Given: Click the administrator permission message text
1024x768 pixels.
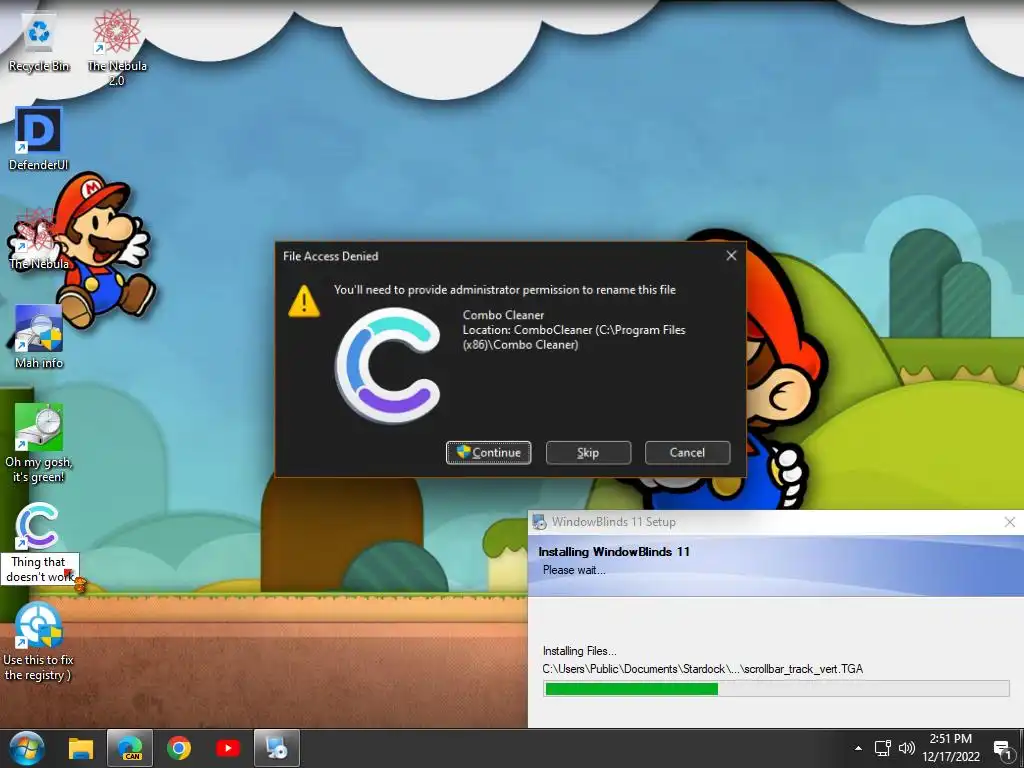Looking at the screenshot, I should click(x=505, y=290).
